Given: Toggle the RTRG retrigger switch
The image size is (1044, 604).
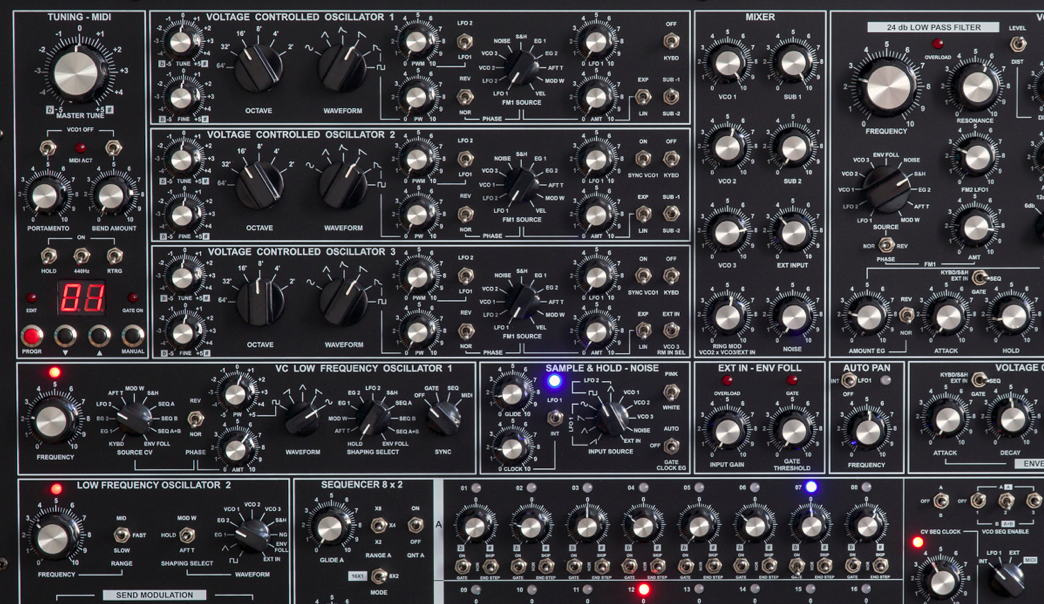Looking at the screenshot, I should [x=115, y=256].
